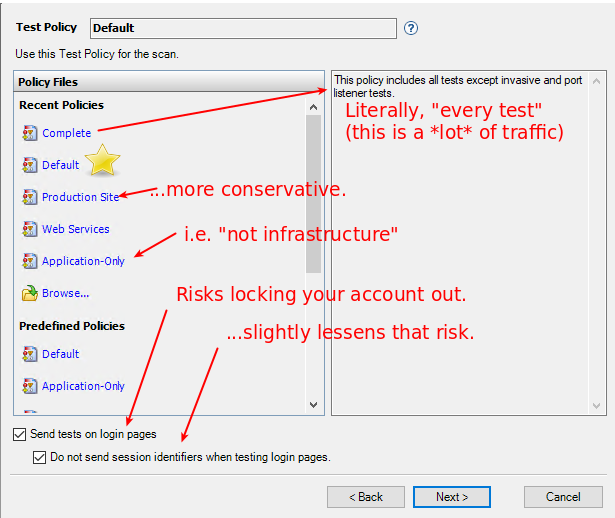This screenshot has height=518, width=615.
Task: Click the help question mark icon
Action: pos(411,28)
